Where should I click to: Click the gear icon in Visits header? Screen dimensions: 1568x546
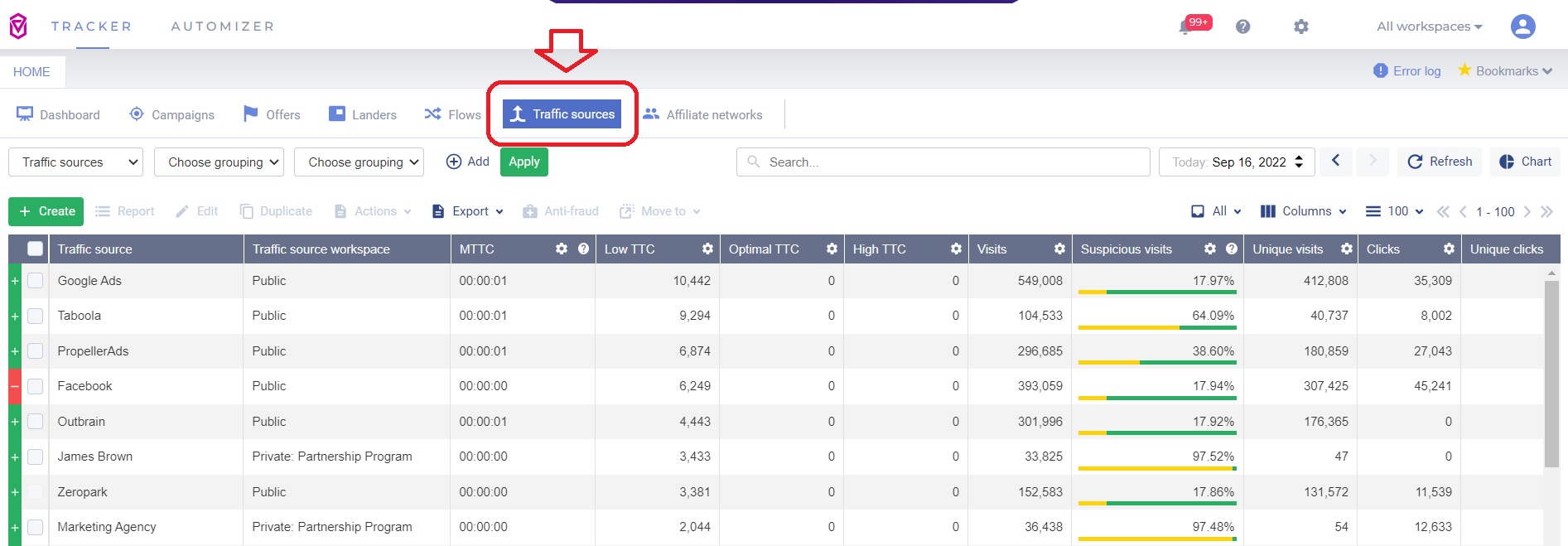point(1059,249)
